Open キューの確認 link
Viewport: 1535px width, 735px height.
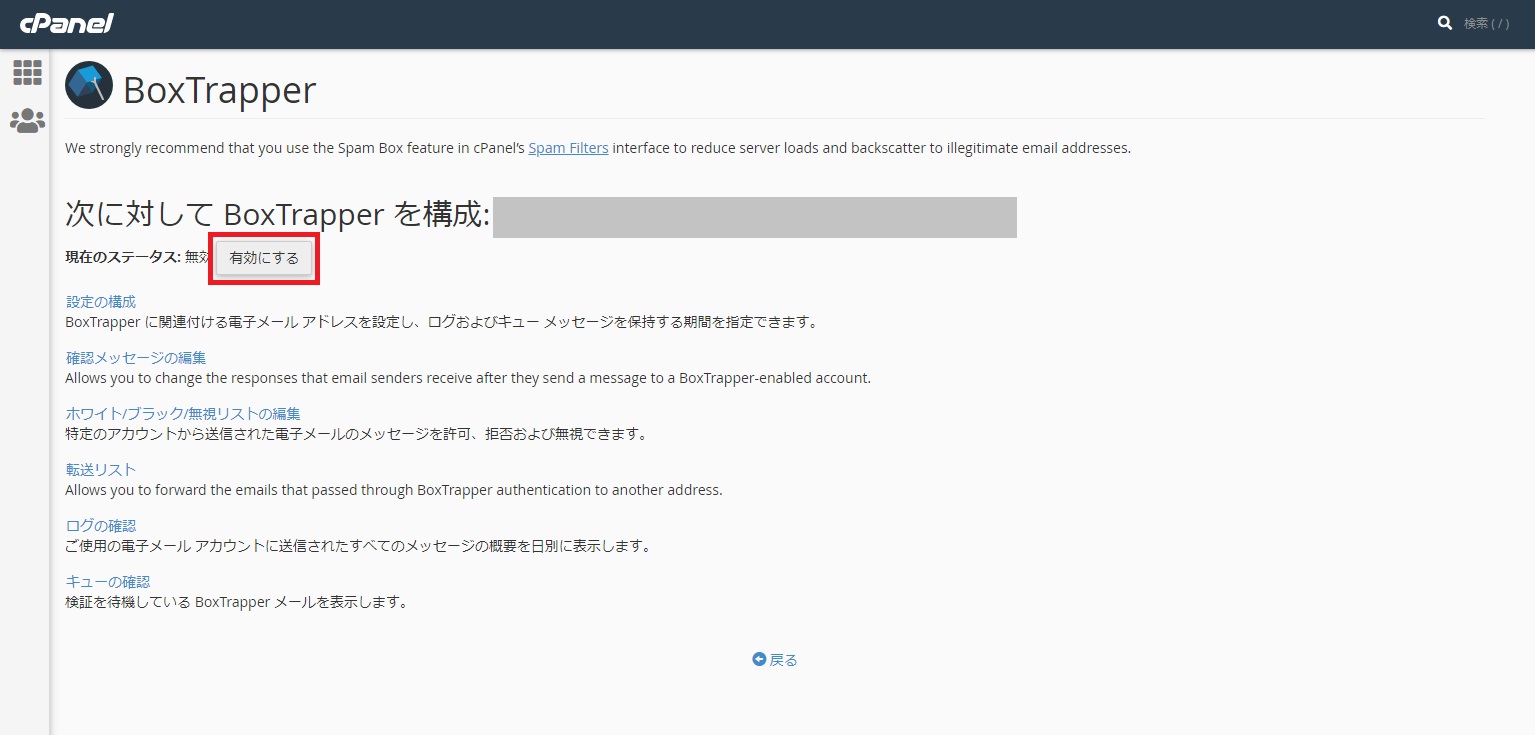tap(108, 581)
